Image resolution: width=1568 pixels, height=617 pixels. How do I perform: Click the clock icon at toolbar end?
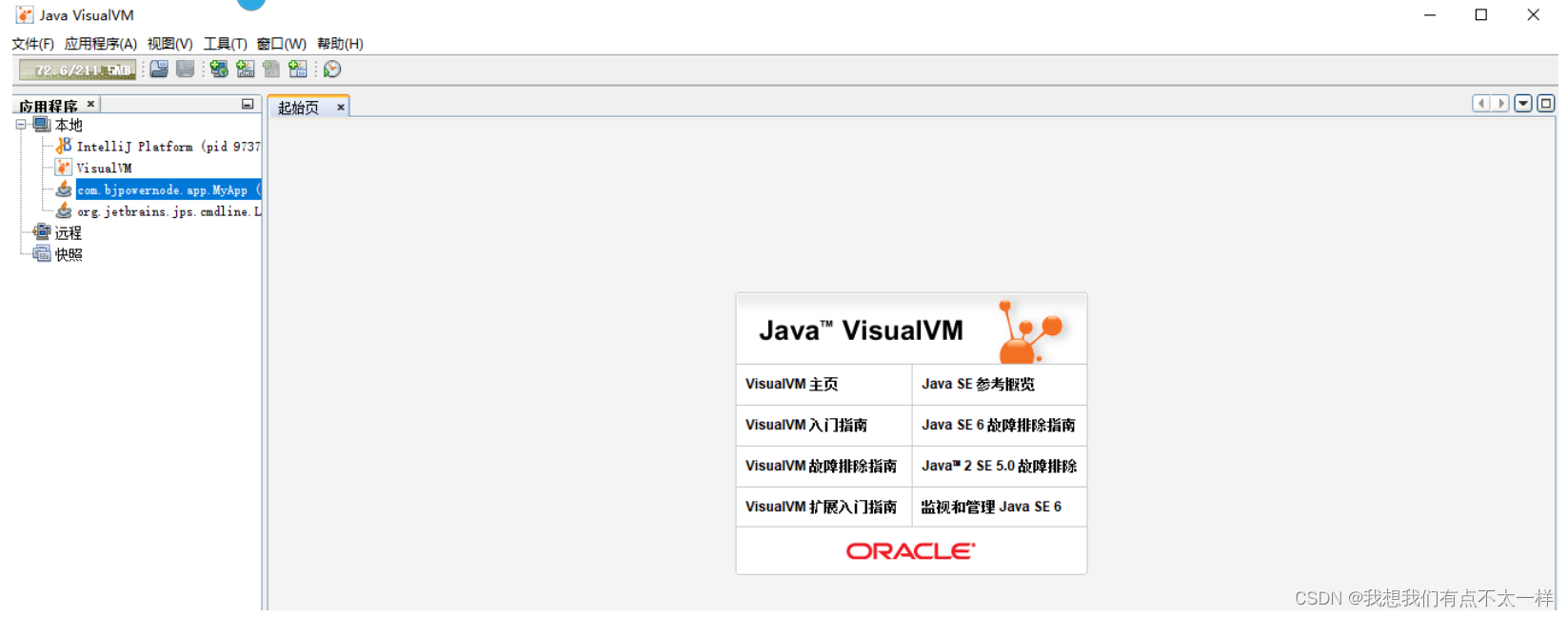[x=332, y=70]
